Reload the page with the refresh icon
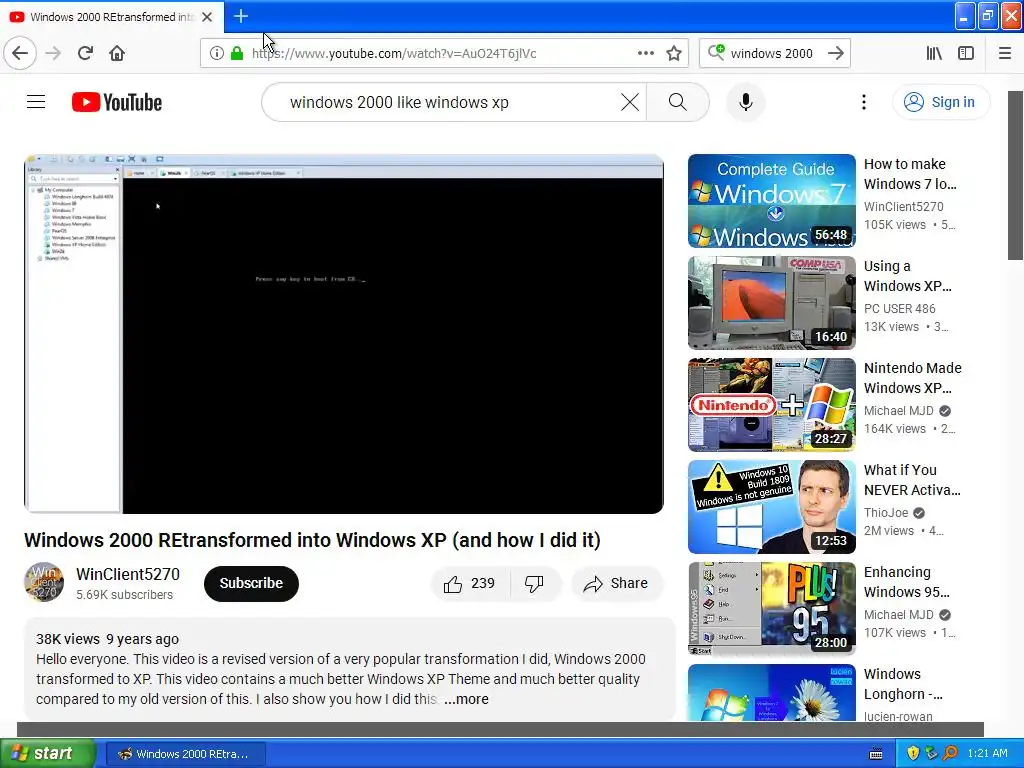This screenshot has height=768, width=1024. click(x=85, y=53)
